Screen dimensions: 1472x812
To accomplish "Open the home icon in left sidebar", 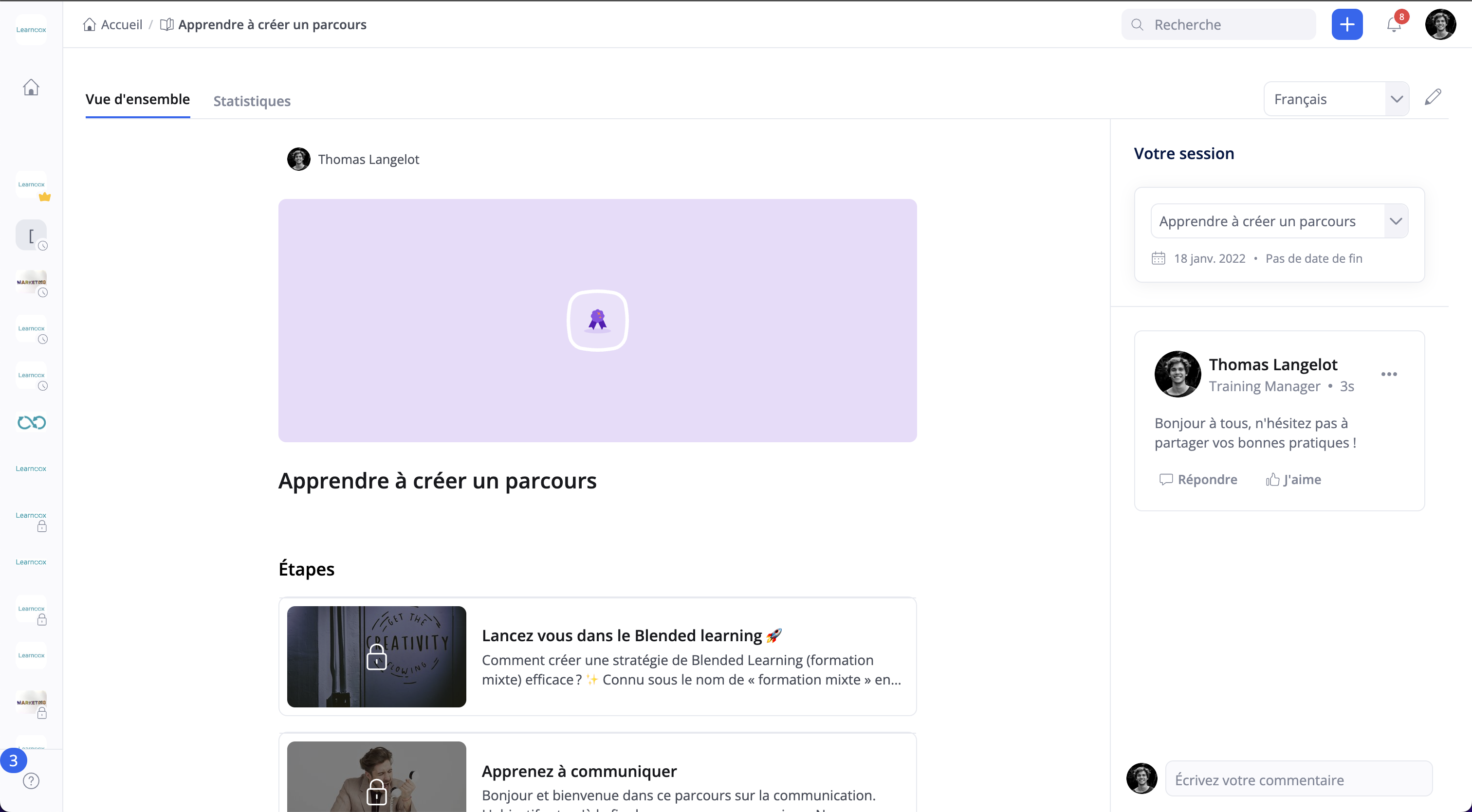I will 31,88.
